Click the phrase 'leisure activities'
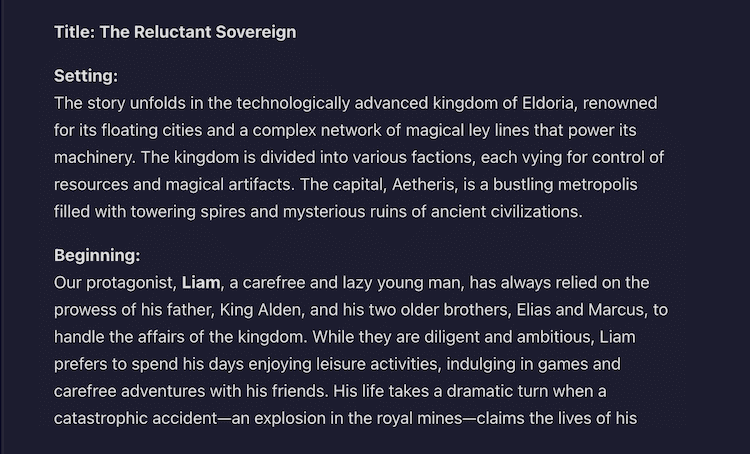Image resolution: width=750 pixels, height=454 pixels. pos(377,364)
